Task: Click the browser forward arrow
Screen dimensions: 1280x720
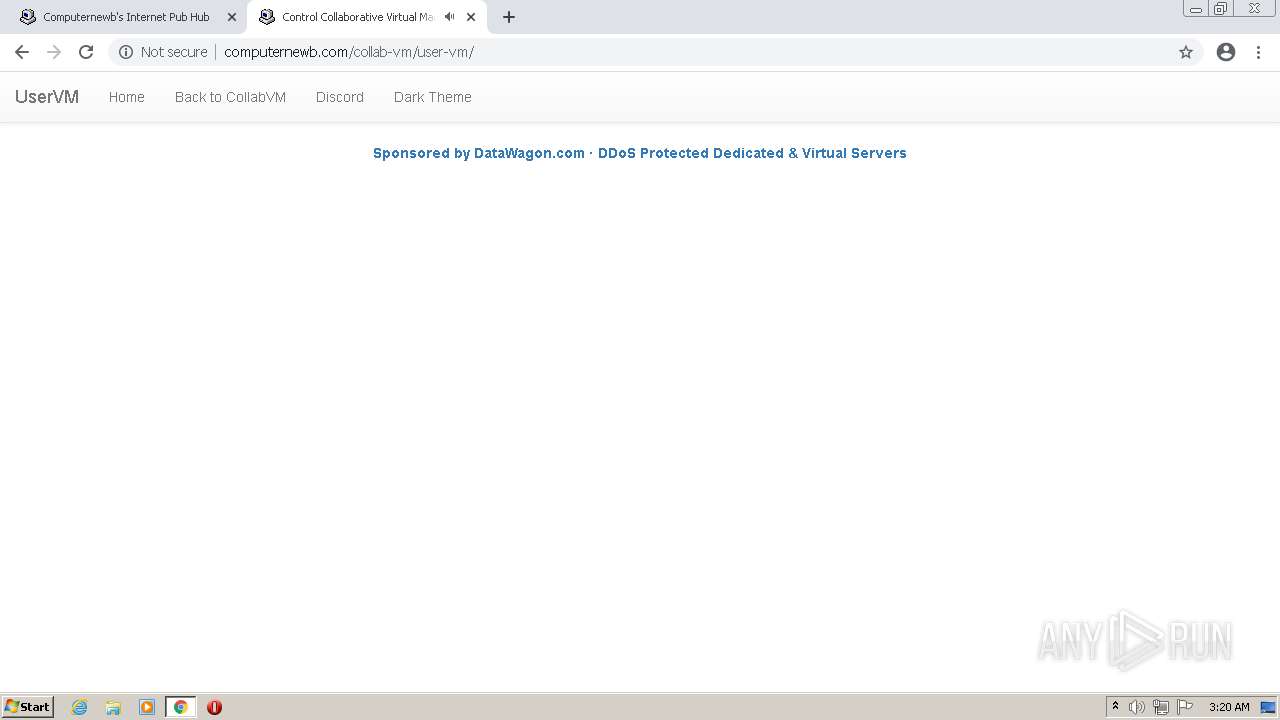Action: (54, 52)
